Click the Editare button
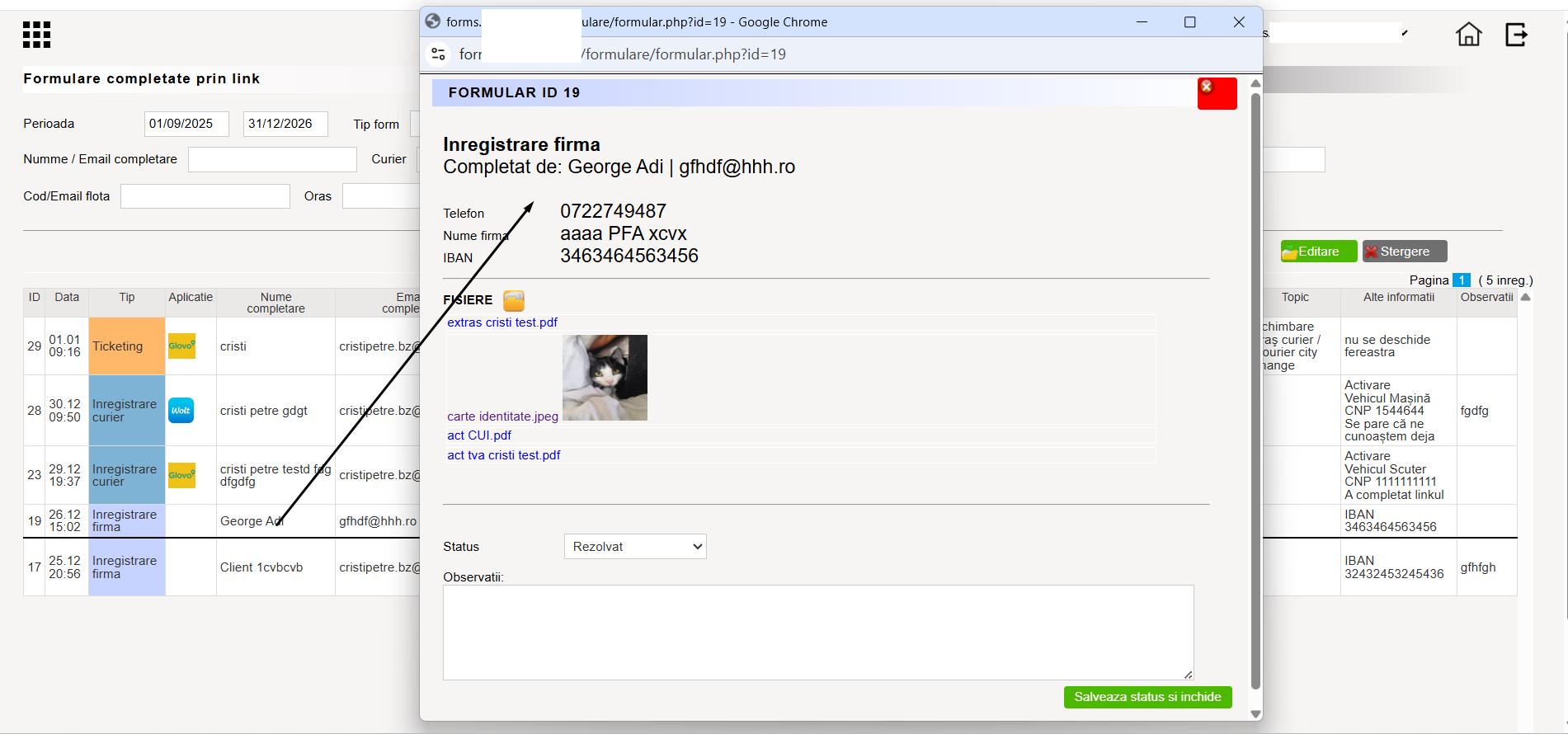The width and height of the screenshot is (1568, 734). point(1318,252)
